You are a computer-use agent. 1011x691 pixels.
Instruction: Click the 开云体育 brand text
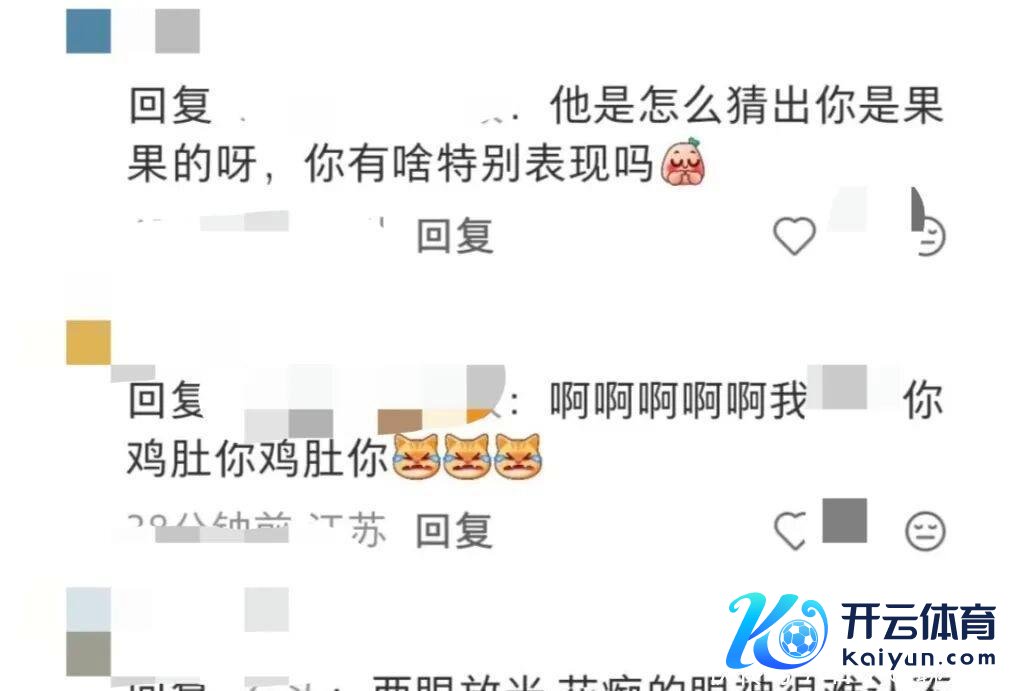(918, 621)
